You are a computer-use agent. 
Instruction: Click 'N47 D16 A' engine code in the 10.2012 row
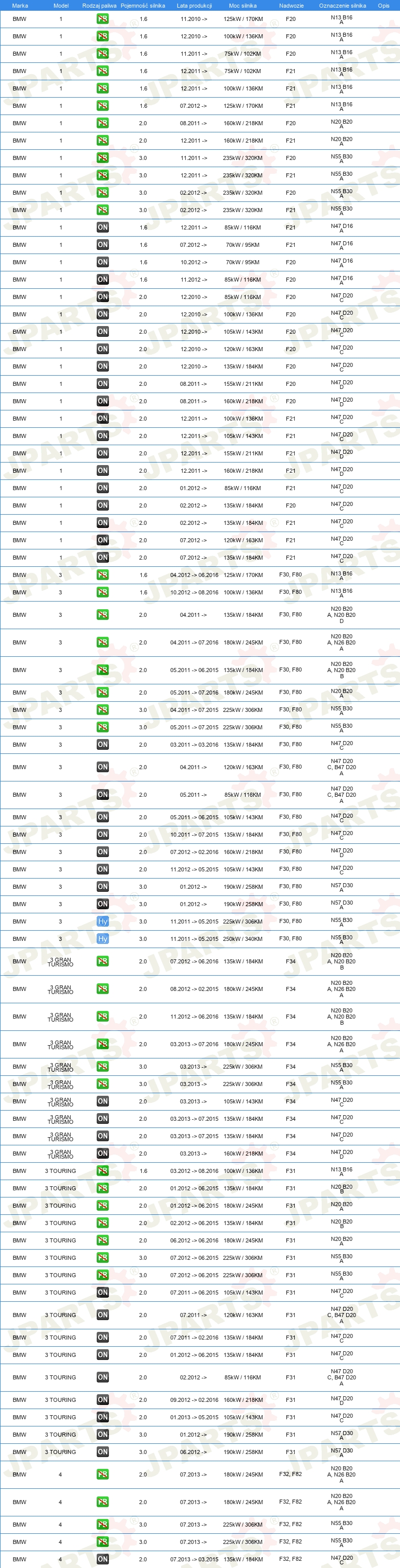(342, 262)
